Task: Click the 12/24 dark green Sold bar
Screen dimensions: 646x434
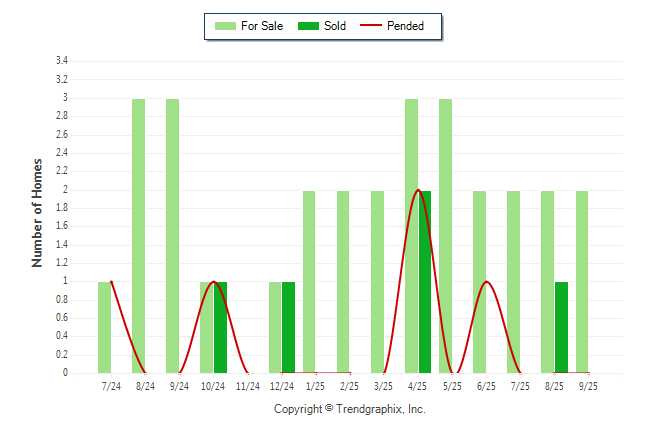Action: coord(289,327)
